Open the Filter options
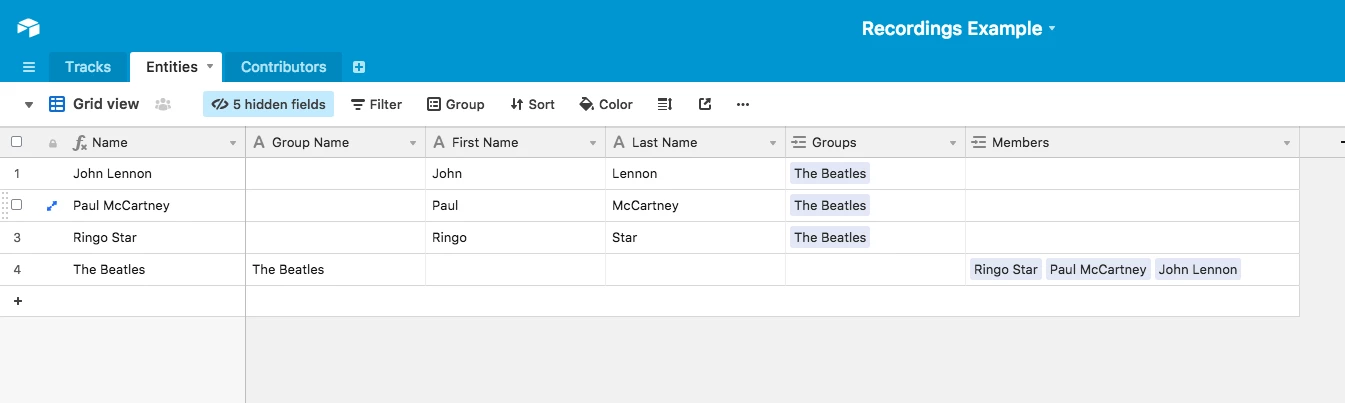The image size is (1345, 403). 376,104
